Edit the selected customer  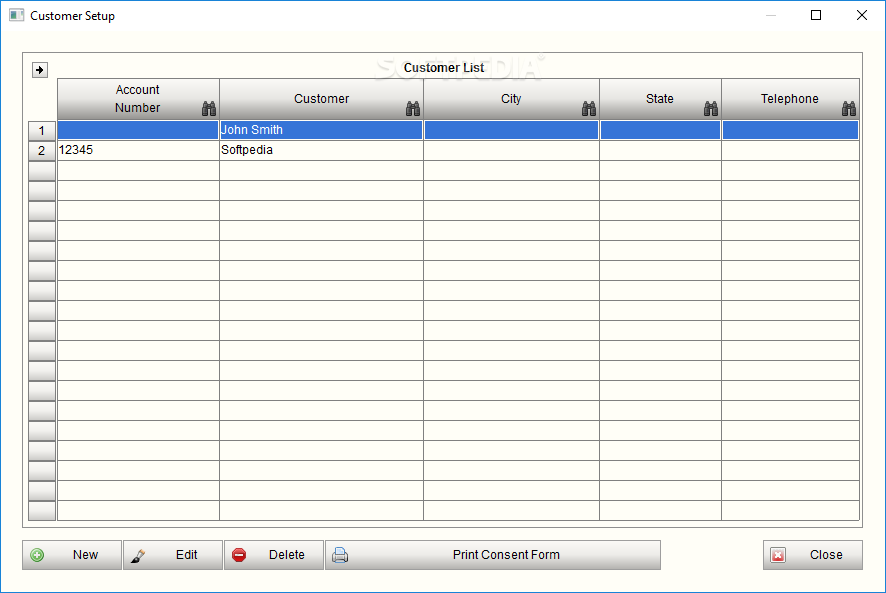pos(173,555)
